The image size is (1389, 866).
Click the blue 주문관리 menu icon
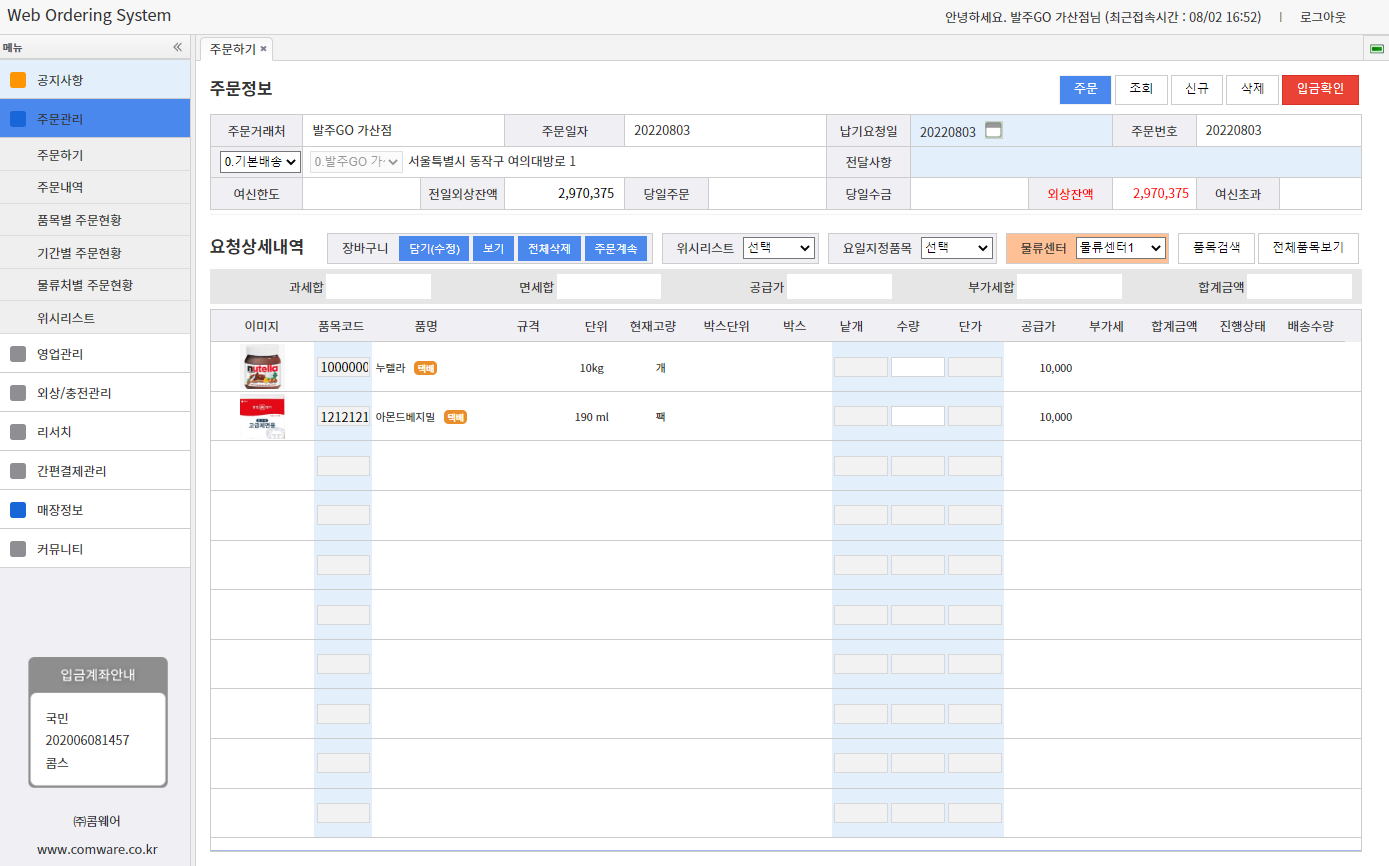[18, 119]
